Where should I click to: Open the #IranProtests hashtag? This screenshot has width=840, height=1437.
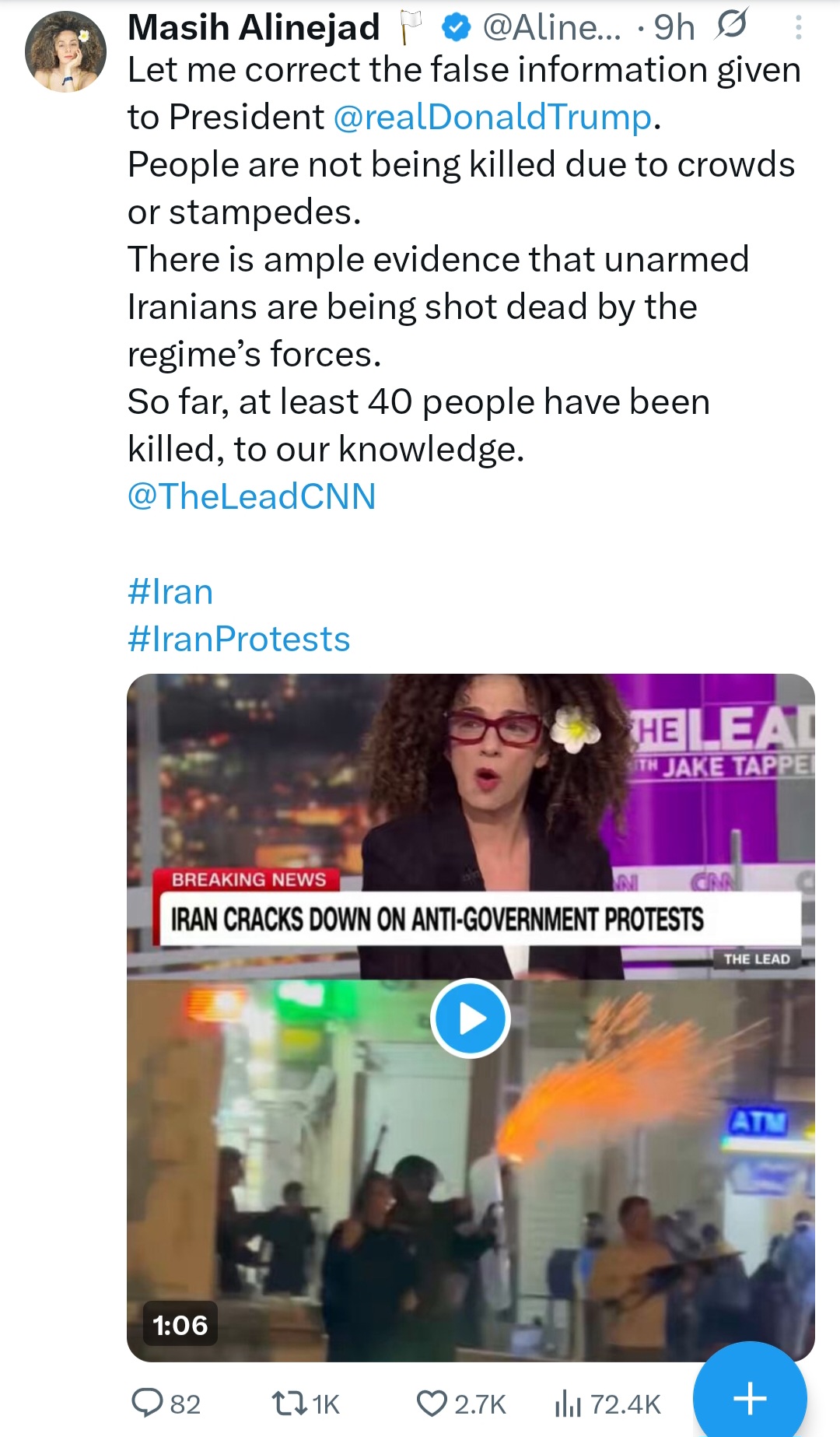point(239,640)
